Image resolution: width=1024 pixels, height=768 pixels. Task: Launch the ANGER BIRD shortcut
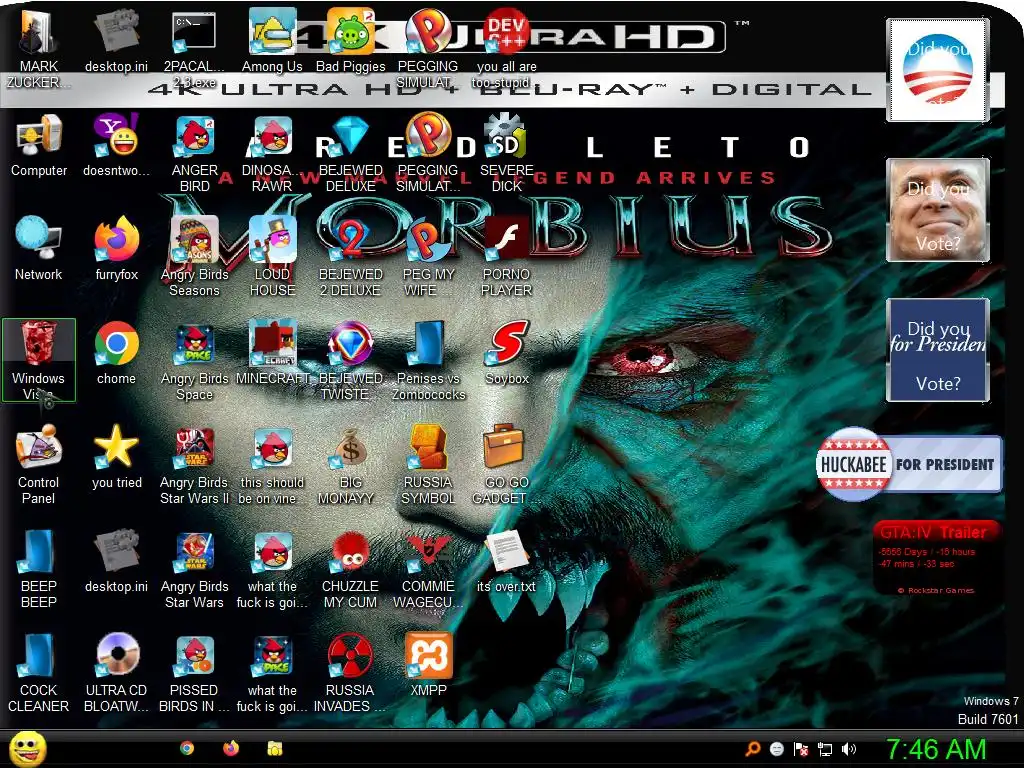(194, 153)
